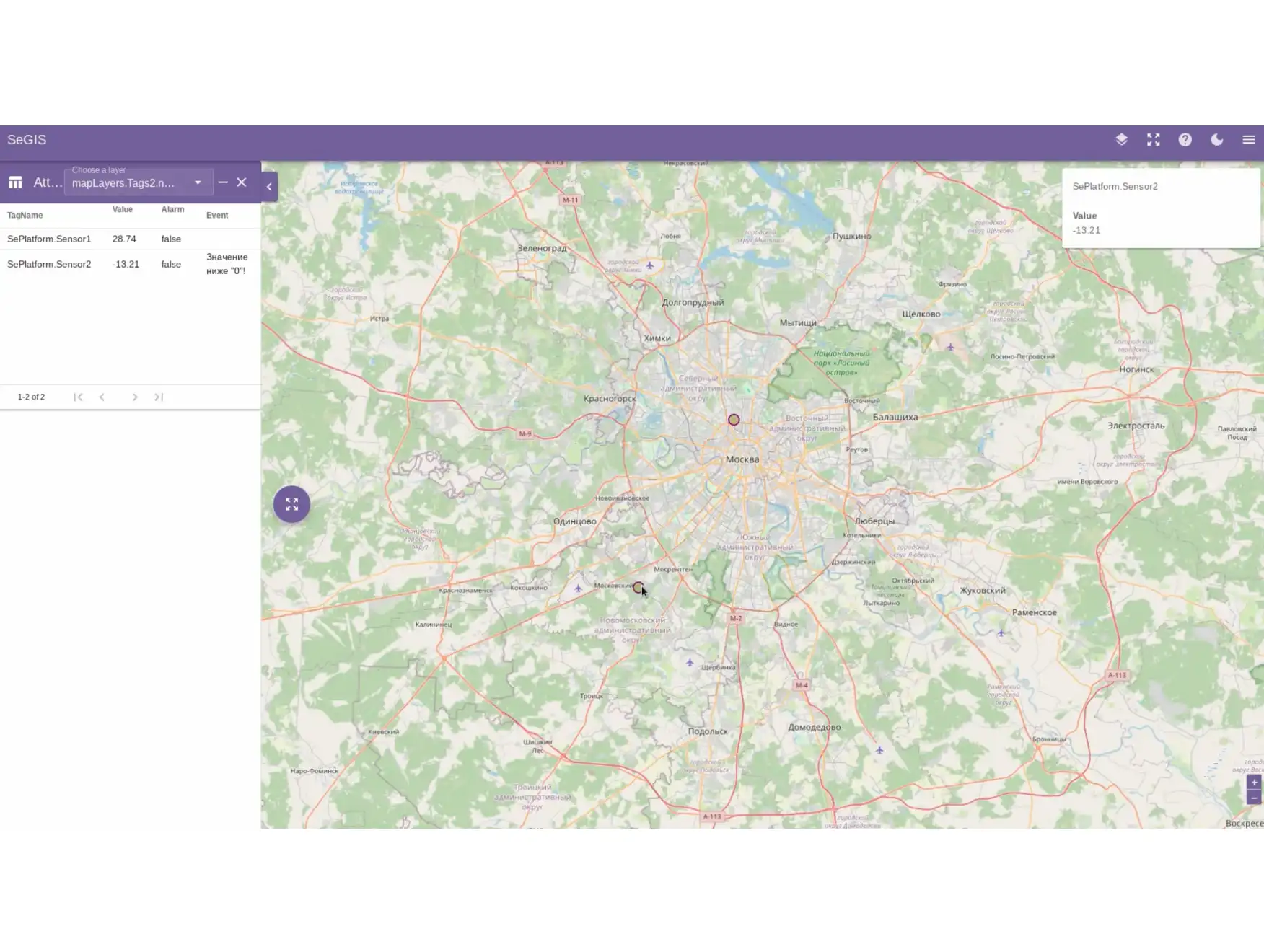Click the circular expand button on the map

(291, 503)
